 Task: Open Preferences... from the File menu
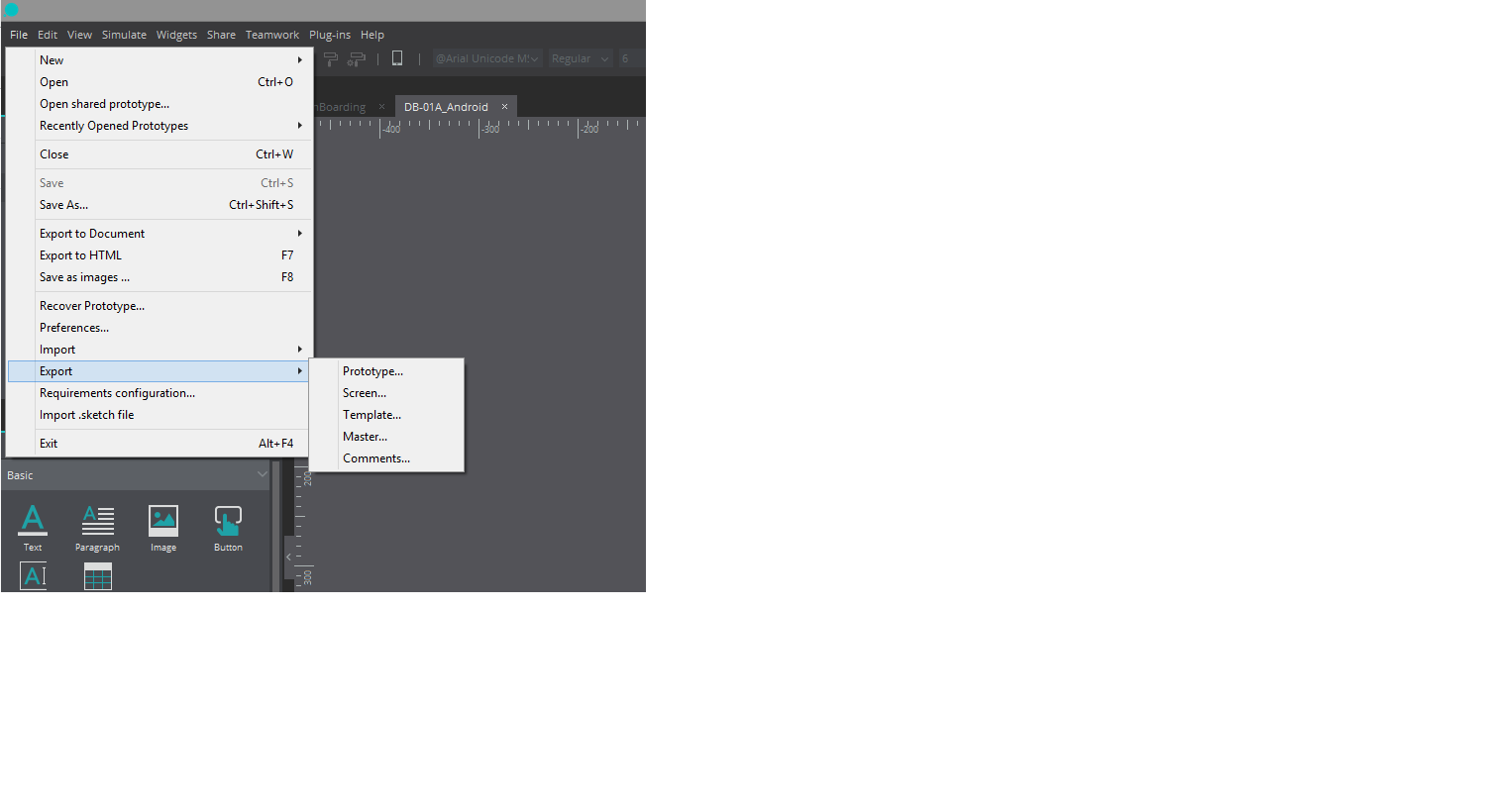pos(74,328)
